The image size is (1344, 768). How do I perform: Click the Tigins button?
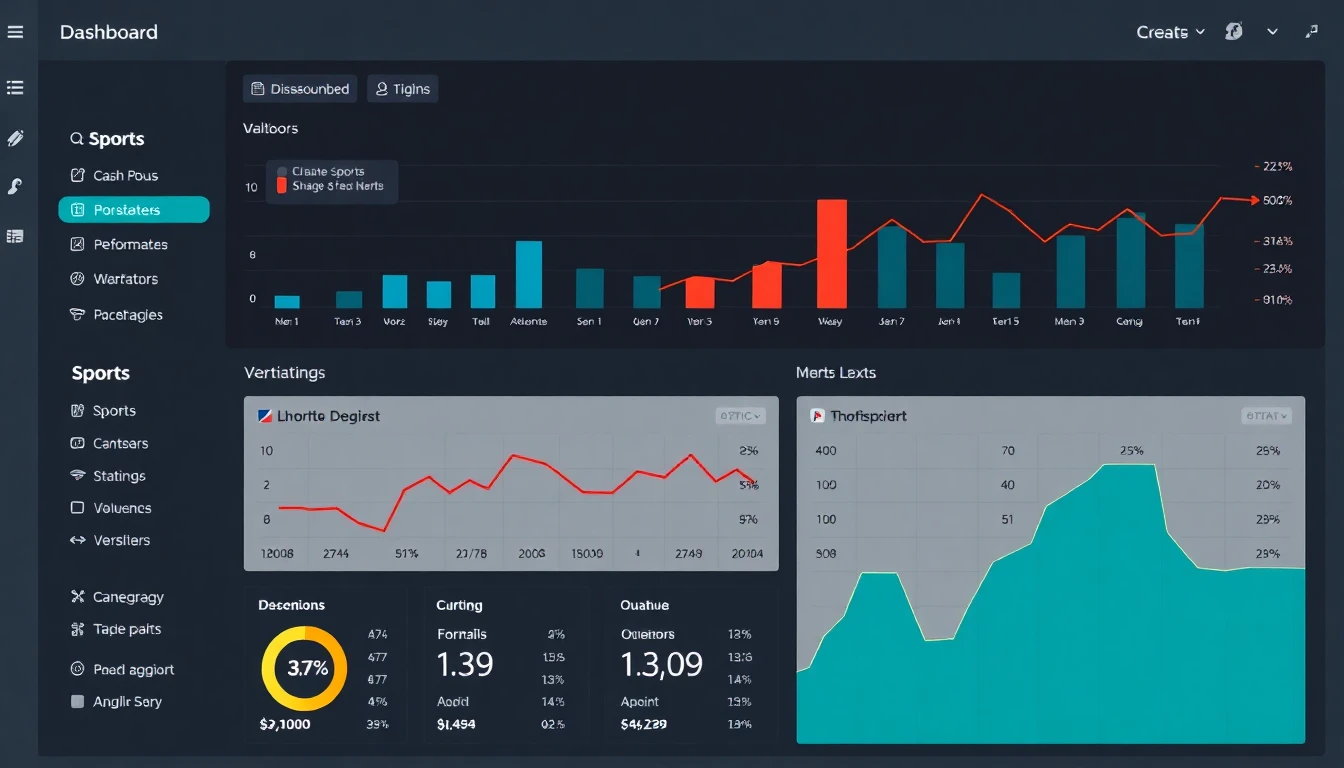(x=402, y=89)
